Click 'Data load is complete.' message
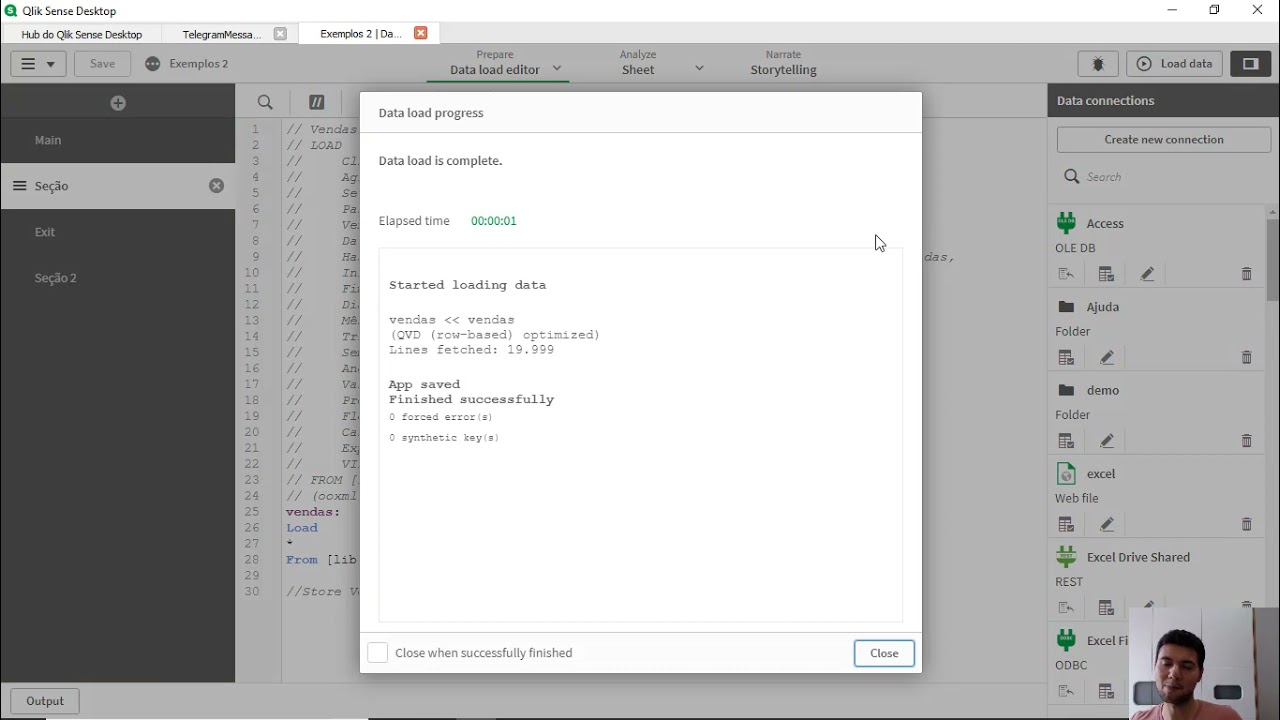 click(440, 160)
